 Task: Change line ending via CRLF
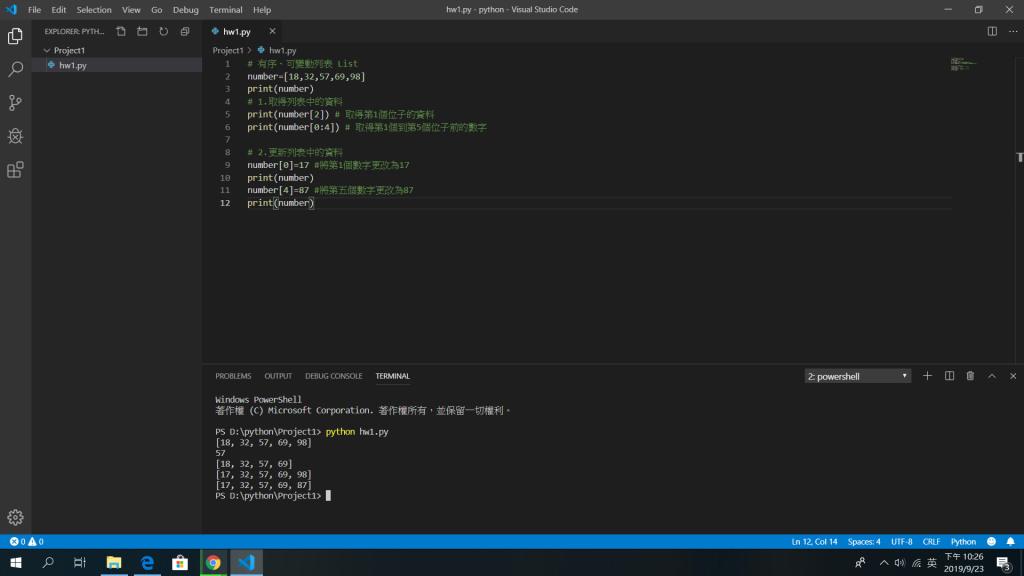pos(931,541)
